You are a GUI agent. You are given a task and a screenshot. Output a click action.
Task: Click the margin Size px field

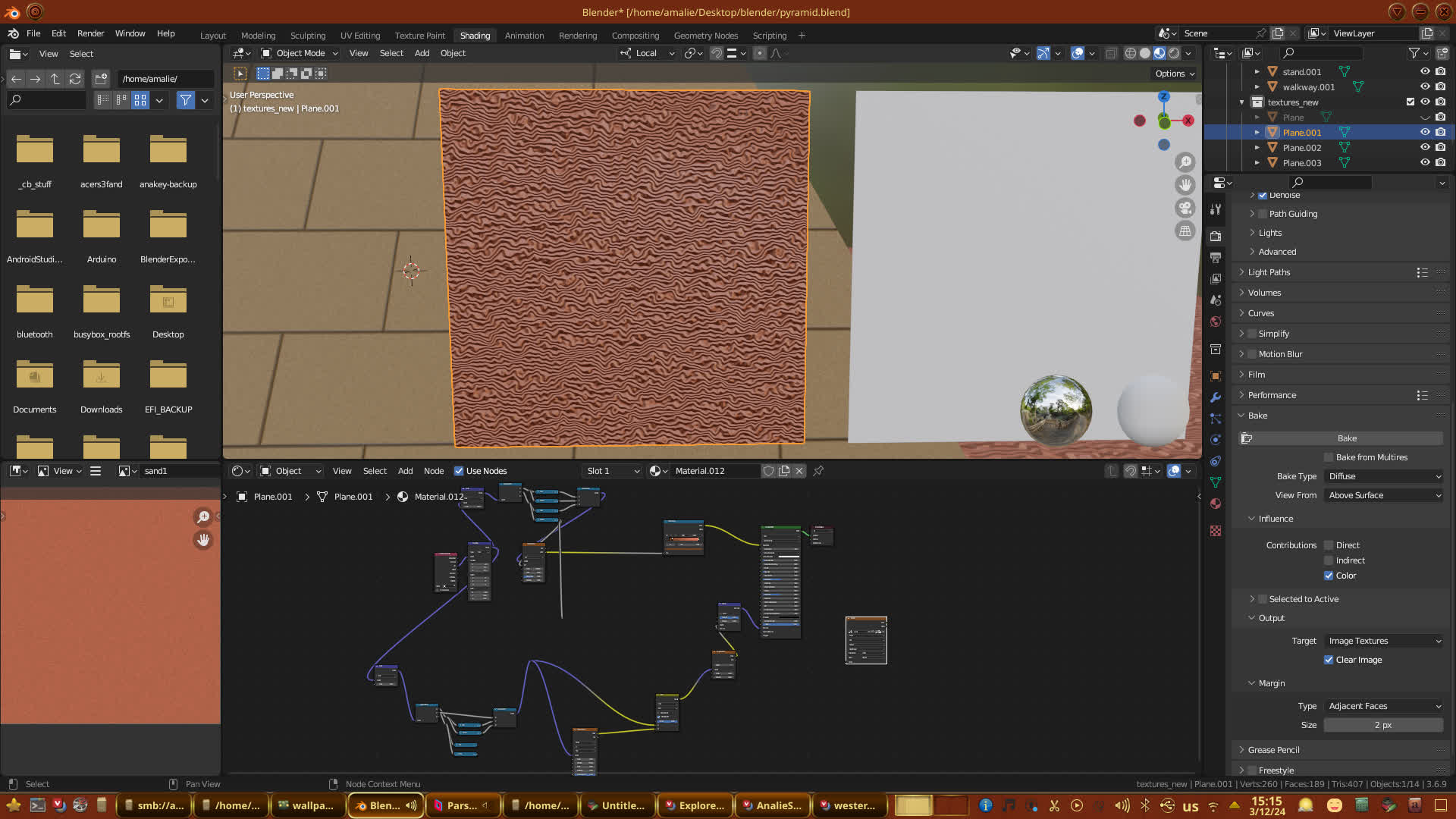(1382, 725)
